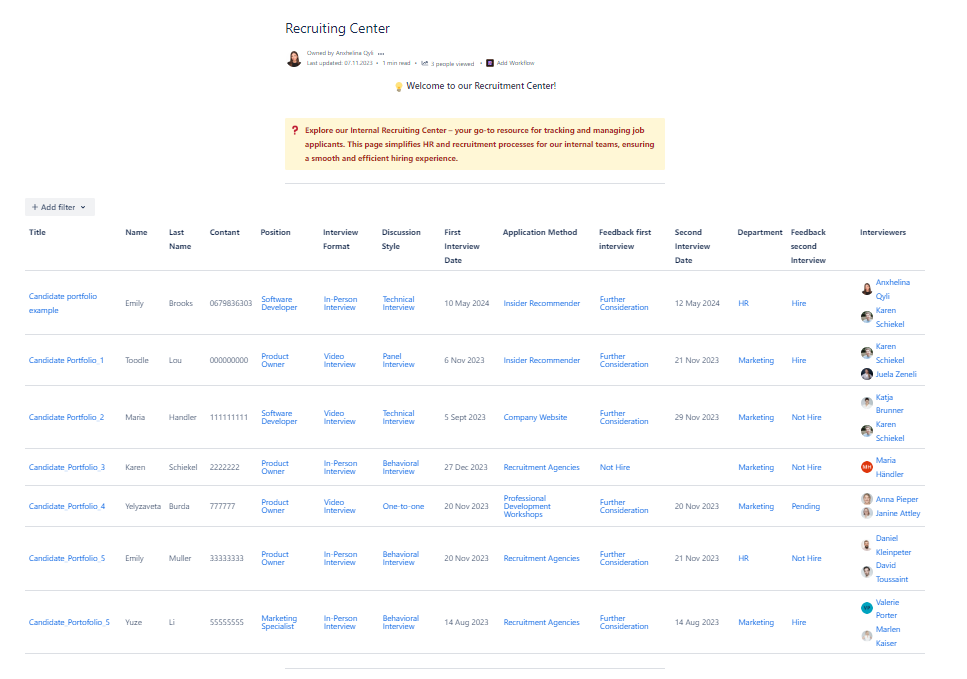Screen dimensions: 967x679
Task: Click the Company Website application method
Action: 535,417
